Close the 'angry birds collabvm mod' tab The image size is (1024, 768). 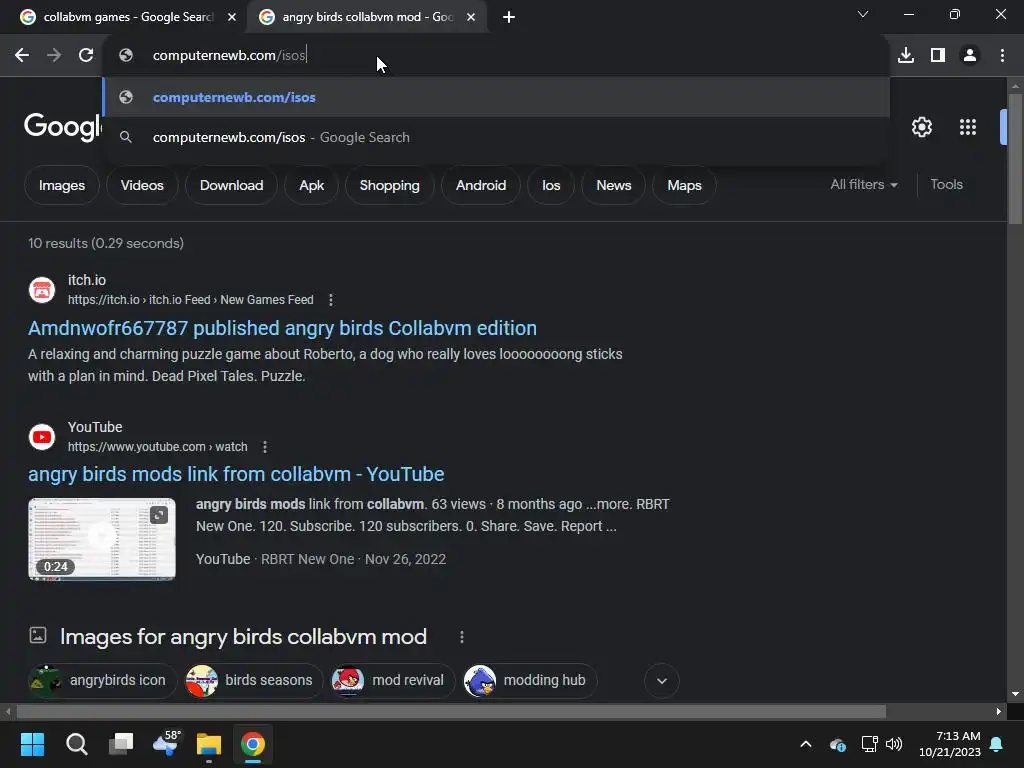(471, 17)
